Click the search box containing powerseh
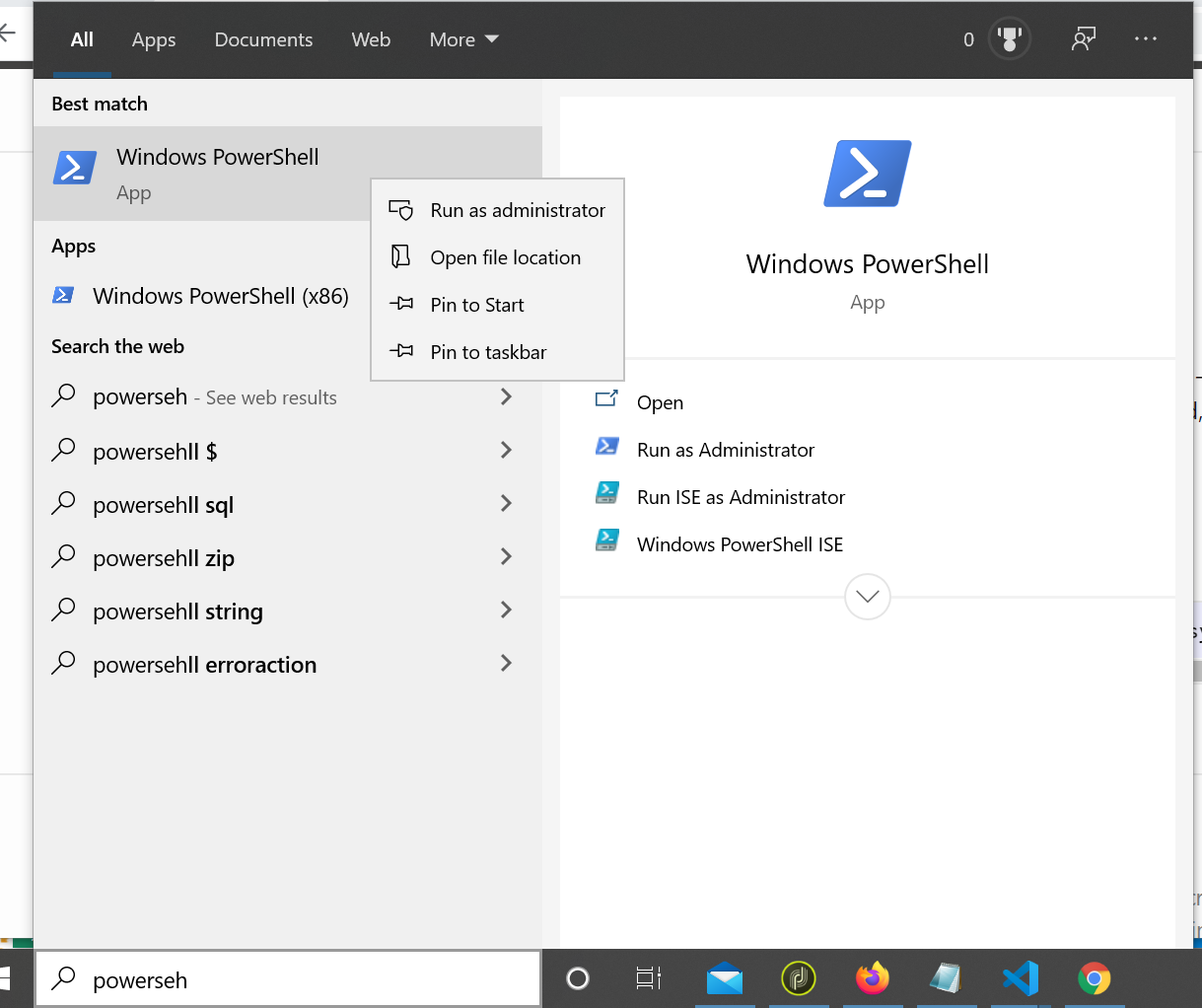Screen dimensions: 1202x1008 pos(296,979)
